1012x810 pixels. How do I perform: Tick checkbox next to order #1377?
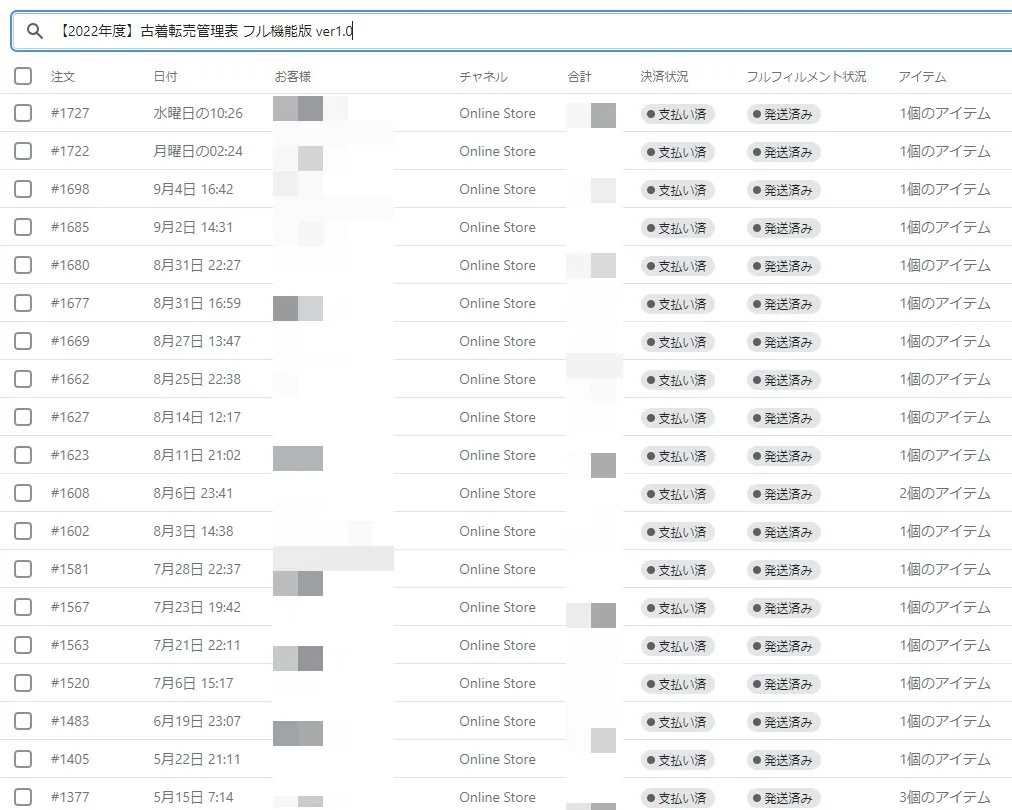pyautogui.click(x=23, y=797)
